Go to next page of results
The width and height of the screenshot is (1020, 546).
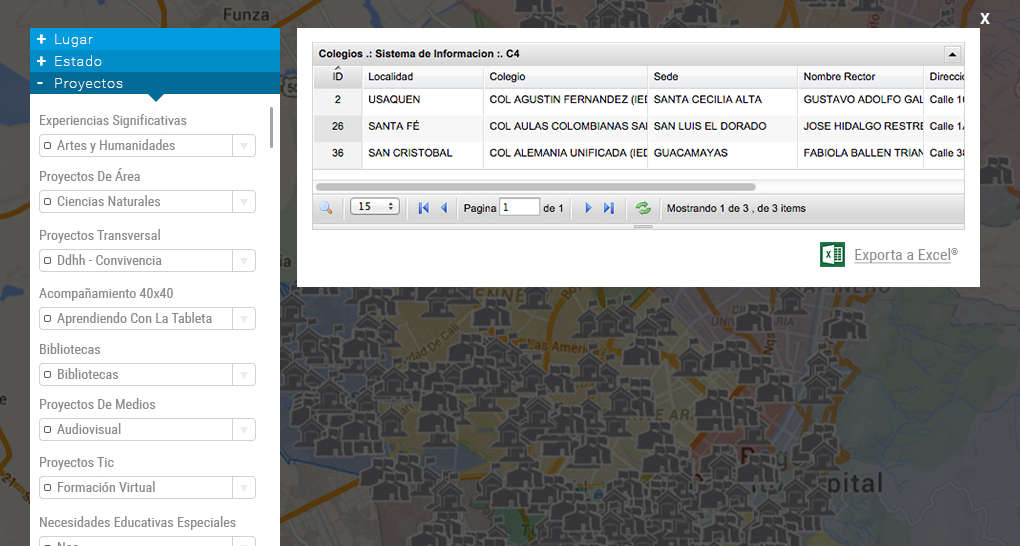(x=588, y=208)
